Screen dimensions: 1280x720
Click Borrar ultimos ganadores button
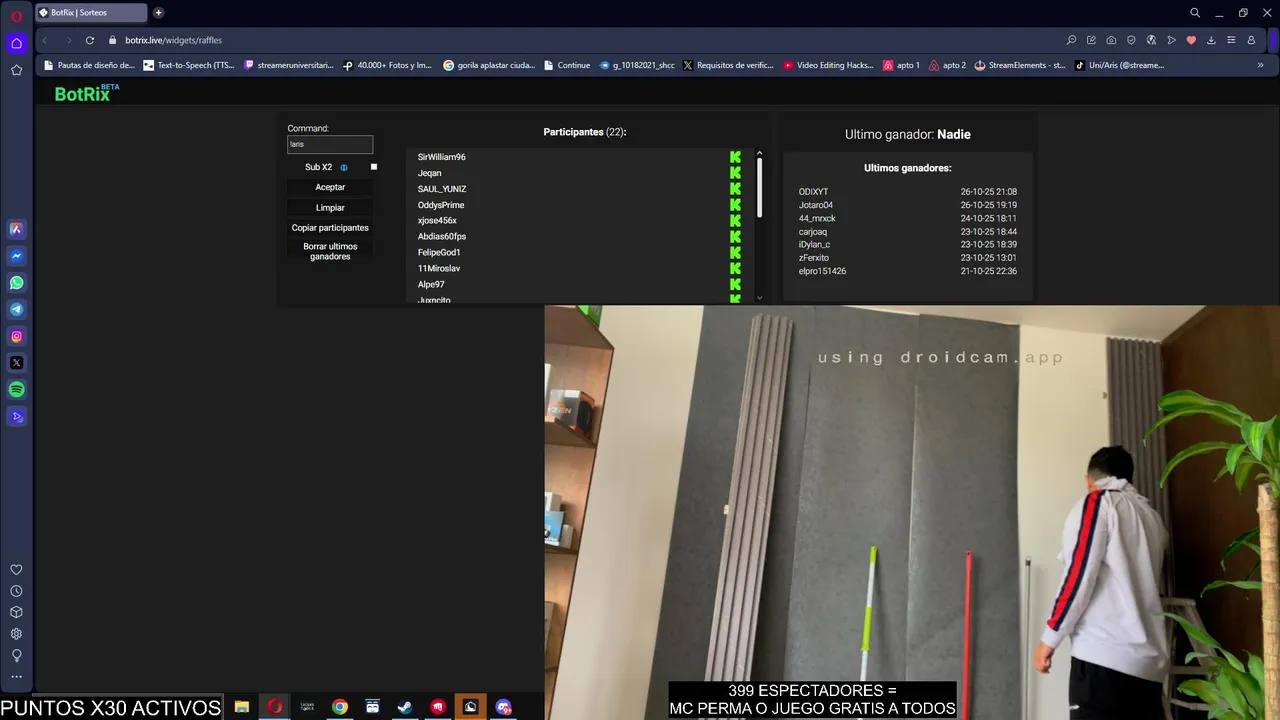(330, 251)
